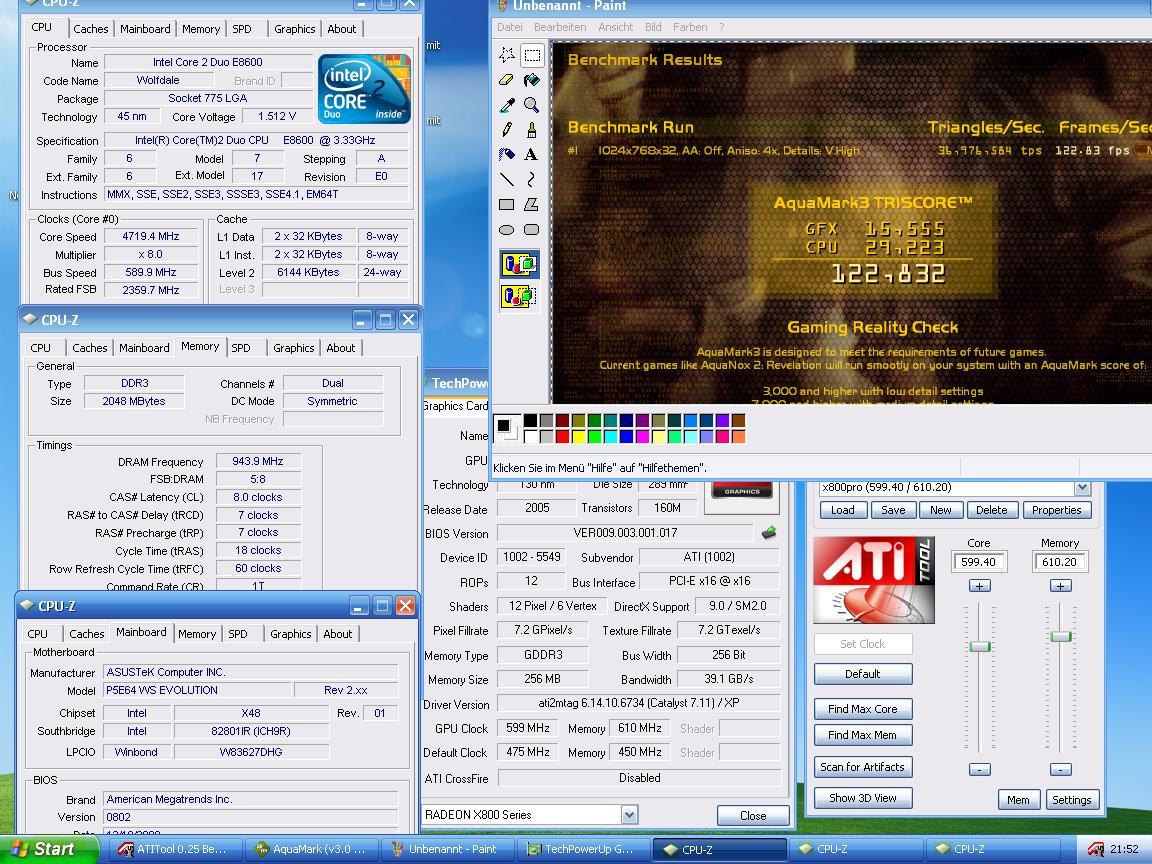Click the Load profile button in ATITool
Viewport: 1152px width, 864px height.
click(x=843, y=510)
